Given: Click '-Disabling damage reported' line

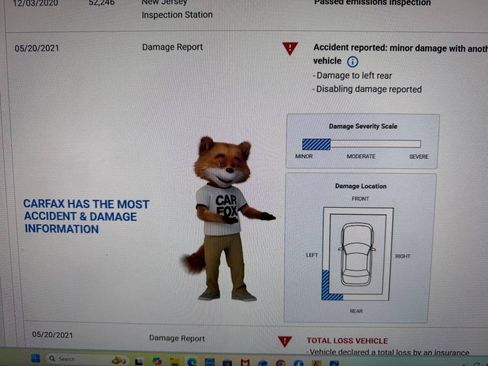Looking at the screenshot, I should [x=367, y=89].
